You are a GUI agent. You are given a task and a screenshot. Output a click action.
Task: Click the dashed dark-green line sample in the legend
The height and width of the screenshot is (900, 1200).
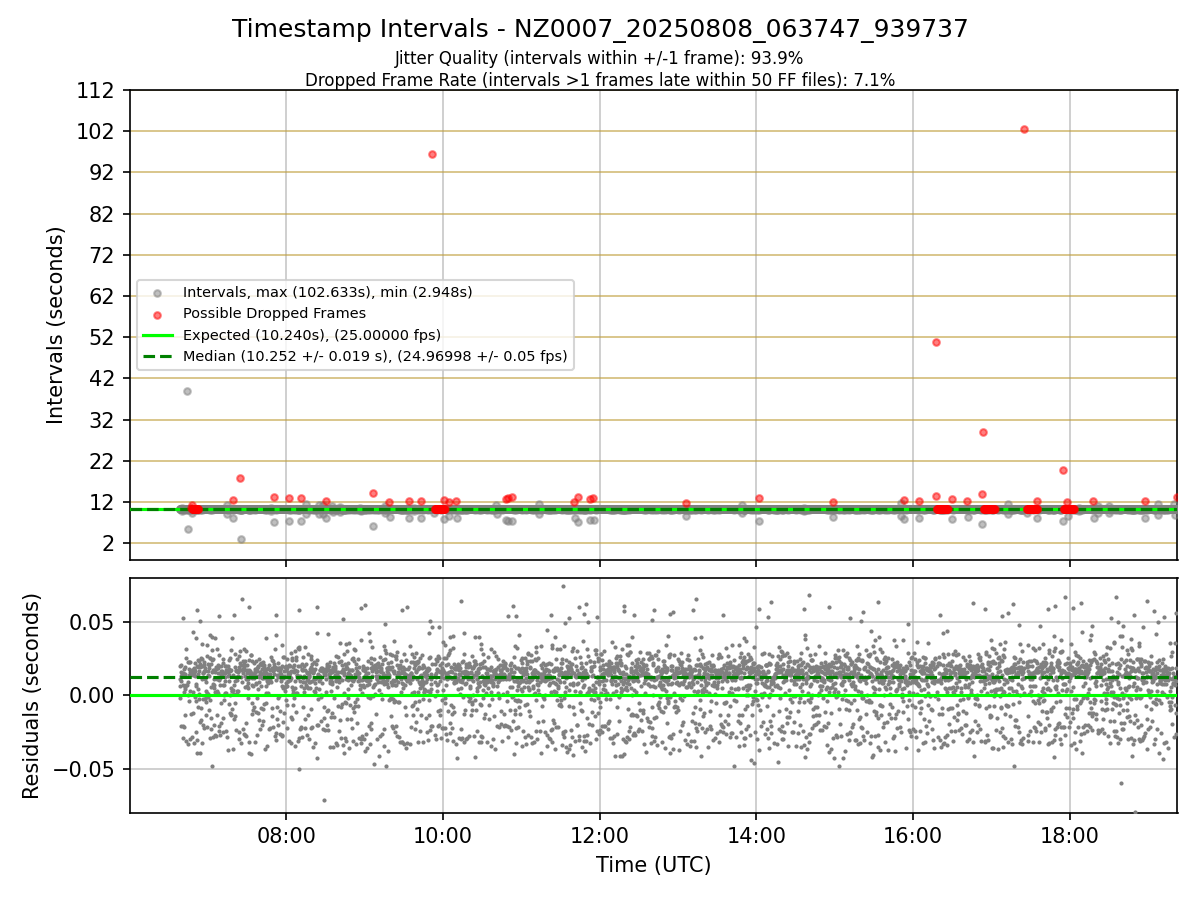[157, 356]
